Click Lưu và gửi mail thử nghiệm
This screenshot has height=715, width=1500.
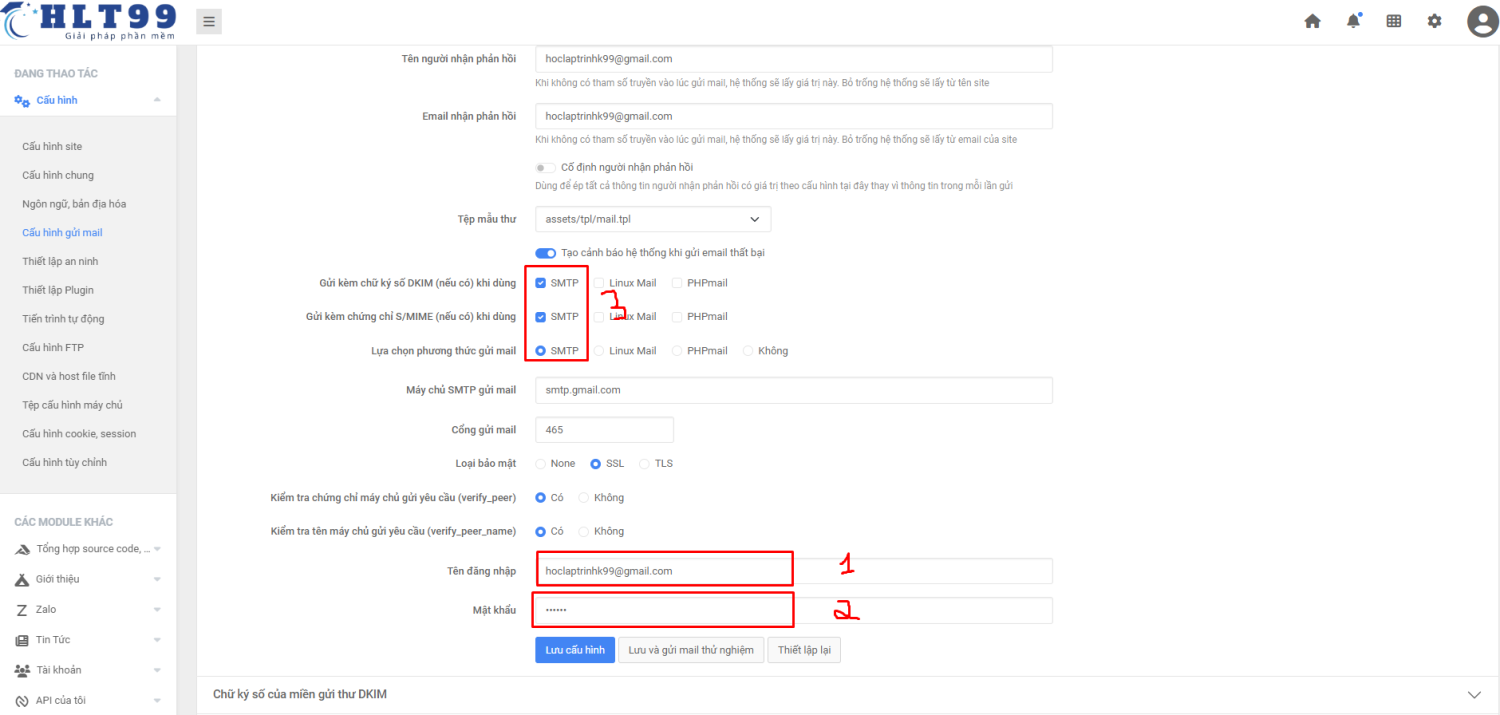point(691,650)
